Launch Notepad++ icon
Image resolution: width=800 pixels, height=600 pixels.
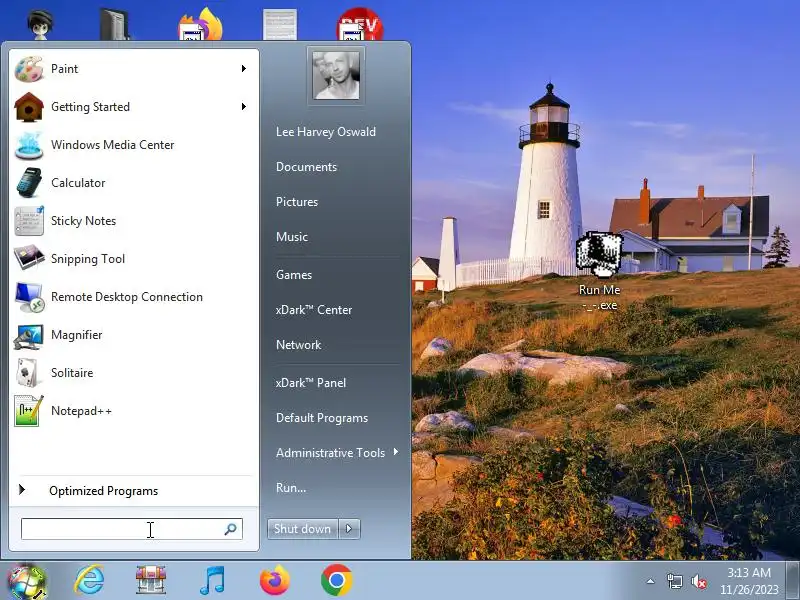tap(29, 411)
